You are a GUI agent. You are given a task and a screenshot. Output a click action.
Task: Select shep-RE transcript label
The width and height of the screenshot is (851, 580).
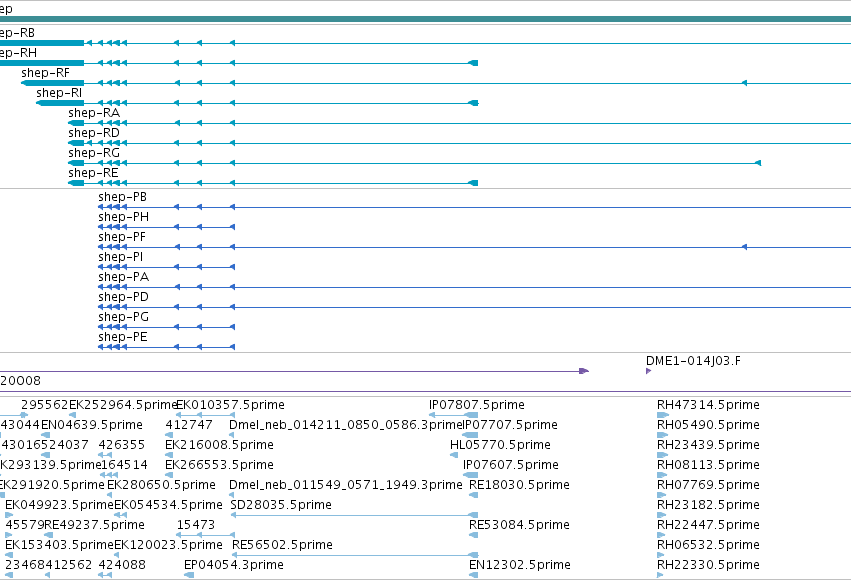click(93, 173)
